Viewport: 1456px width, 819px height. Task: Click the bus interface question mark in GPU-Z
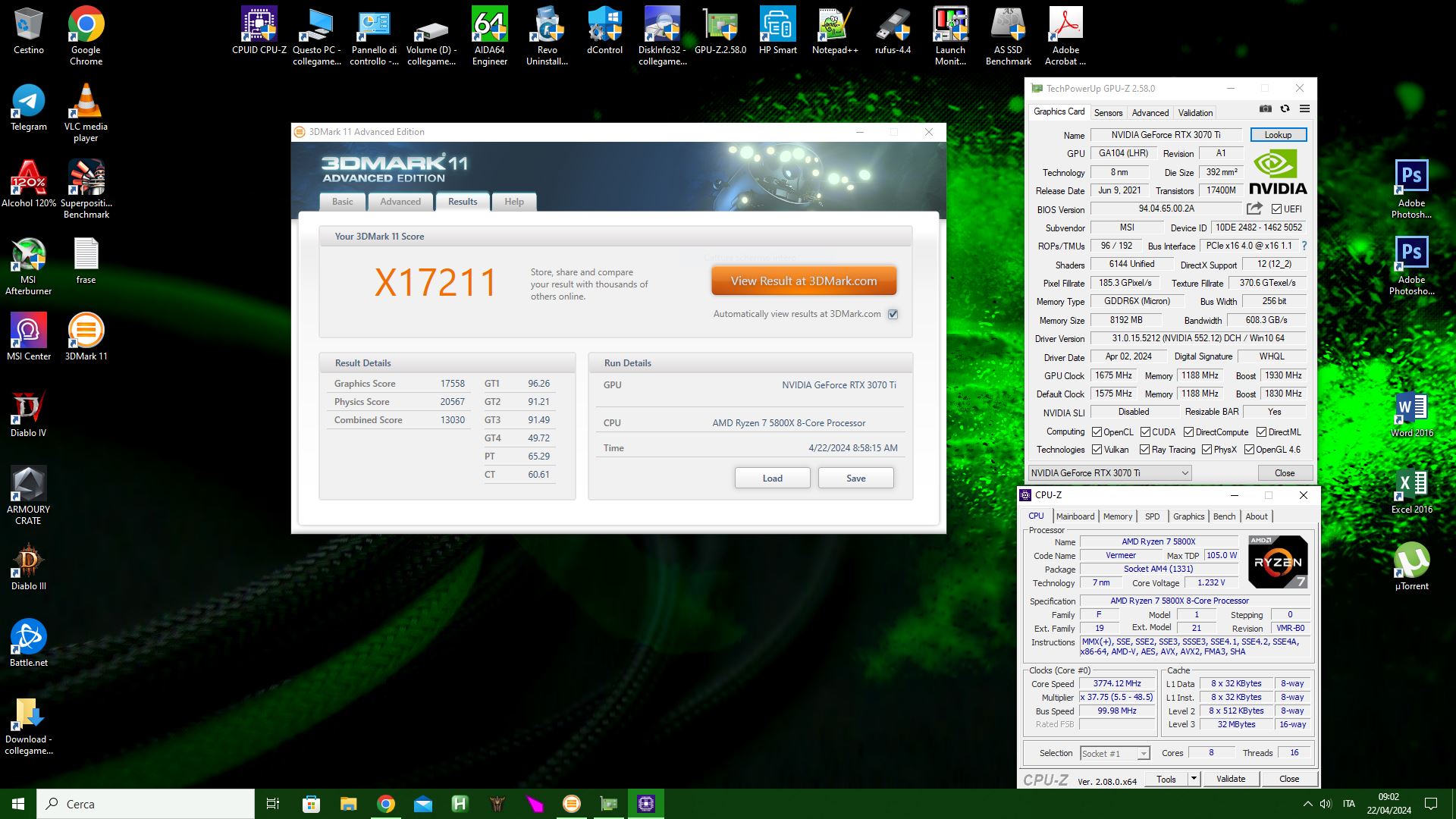tap(1304, 246)
